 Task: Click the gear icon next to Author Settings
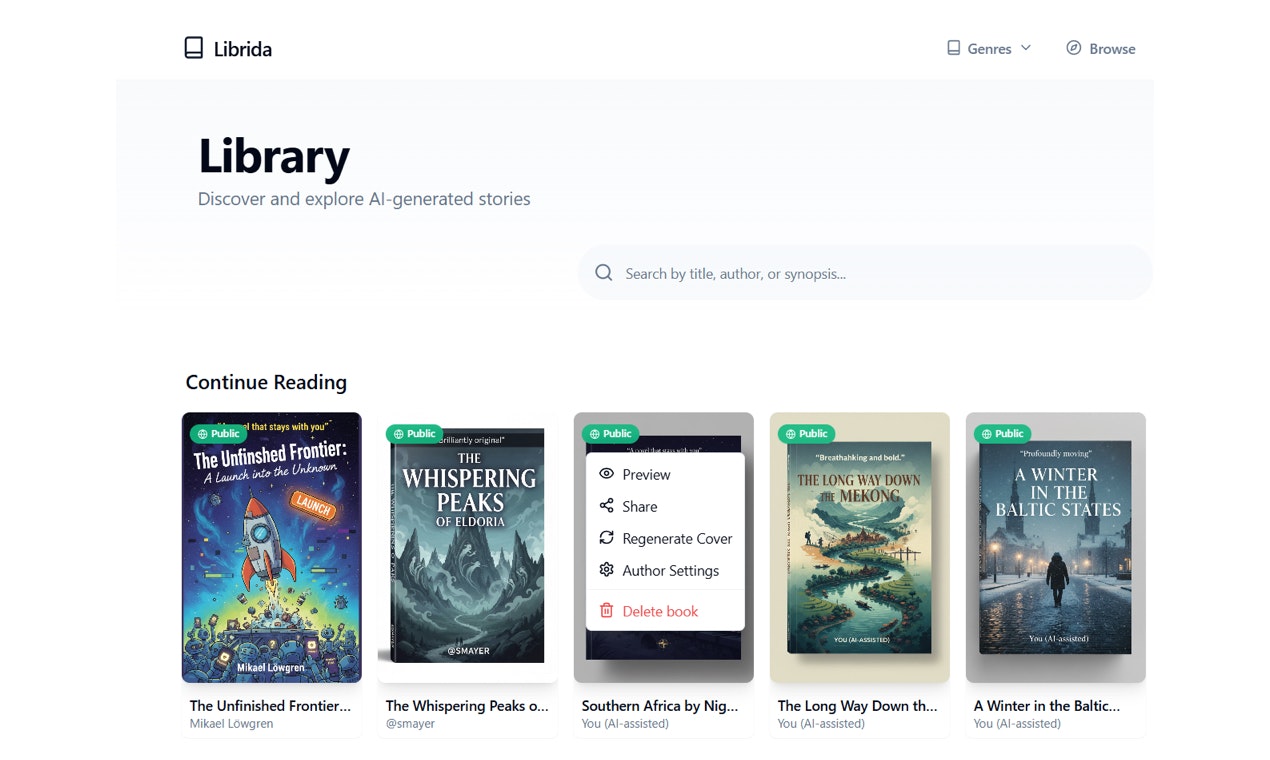point(607,570)
